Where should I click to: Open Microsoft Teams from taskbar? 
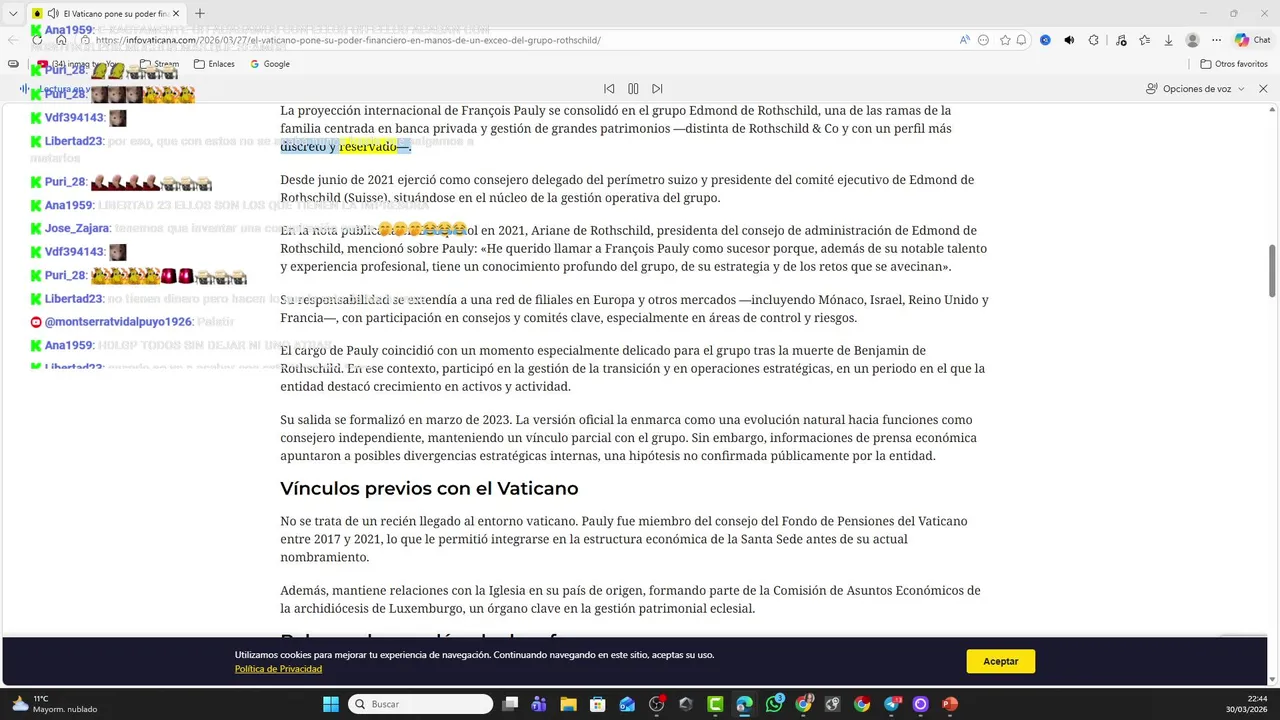click(539, 704)
